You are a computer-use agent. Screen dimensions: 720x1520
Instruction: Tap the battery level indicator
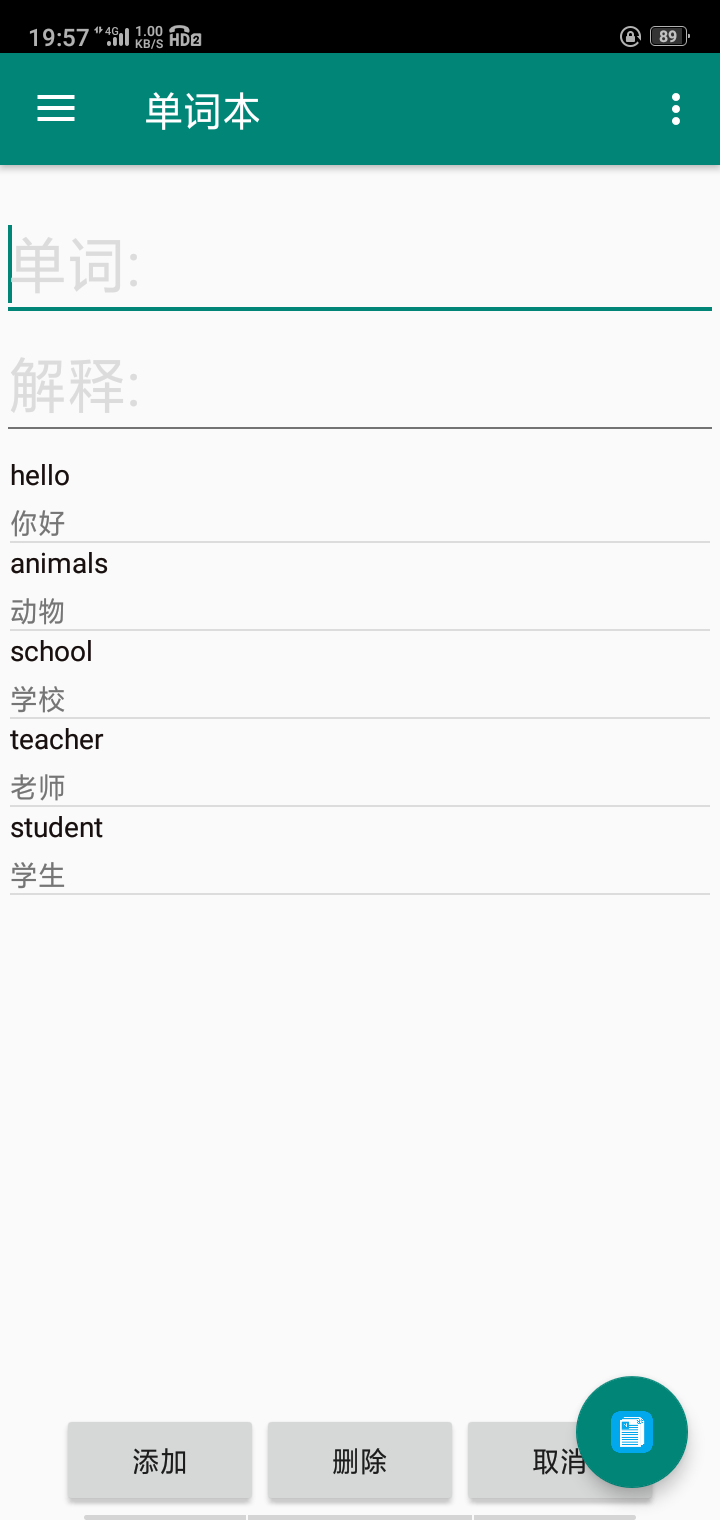click(668, 37)
